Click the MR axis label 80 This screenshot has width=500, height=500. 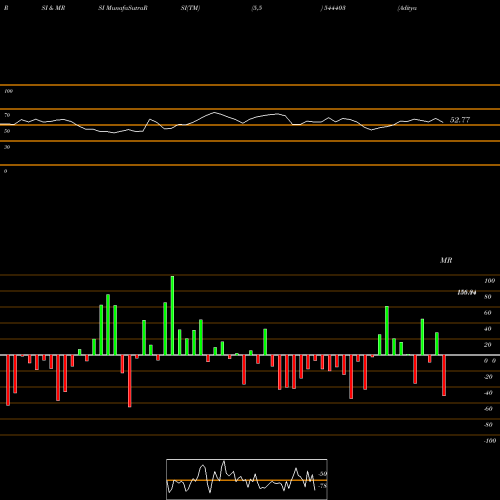coord(488,297)
